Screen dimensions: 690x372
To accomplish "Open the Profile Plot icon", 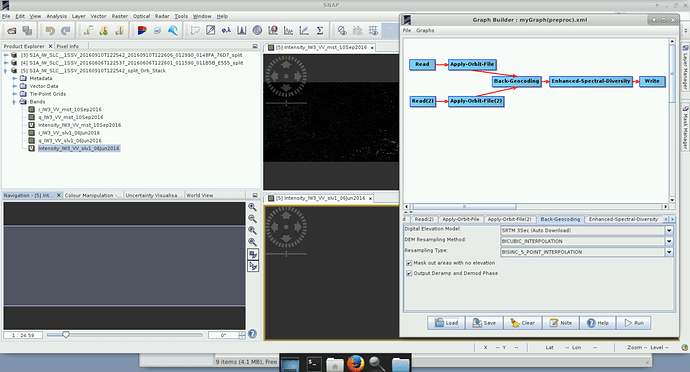I will (288, 30).
